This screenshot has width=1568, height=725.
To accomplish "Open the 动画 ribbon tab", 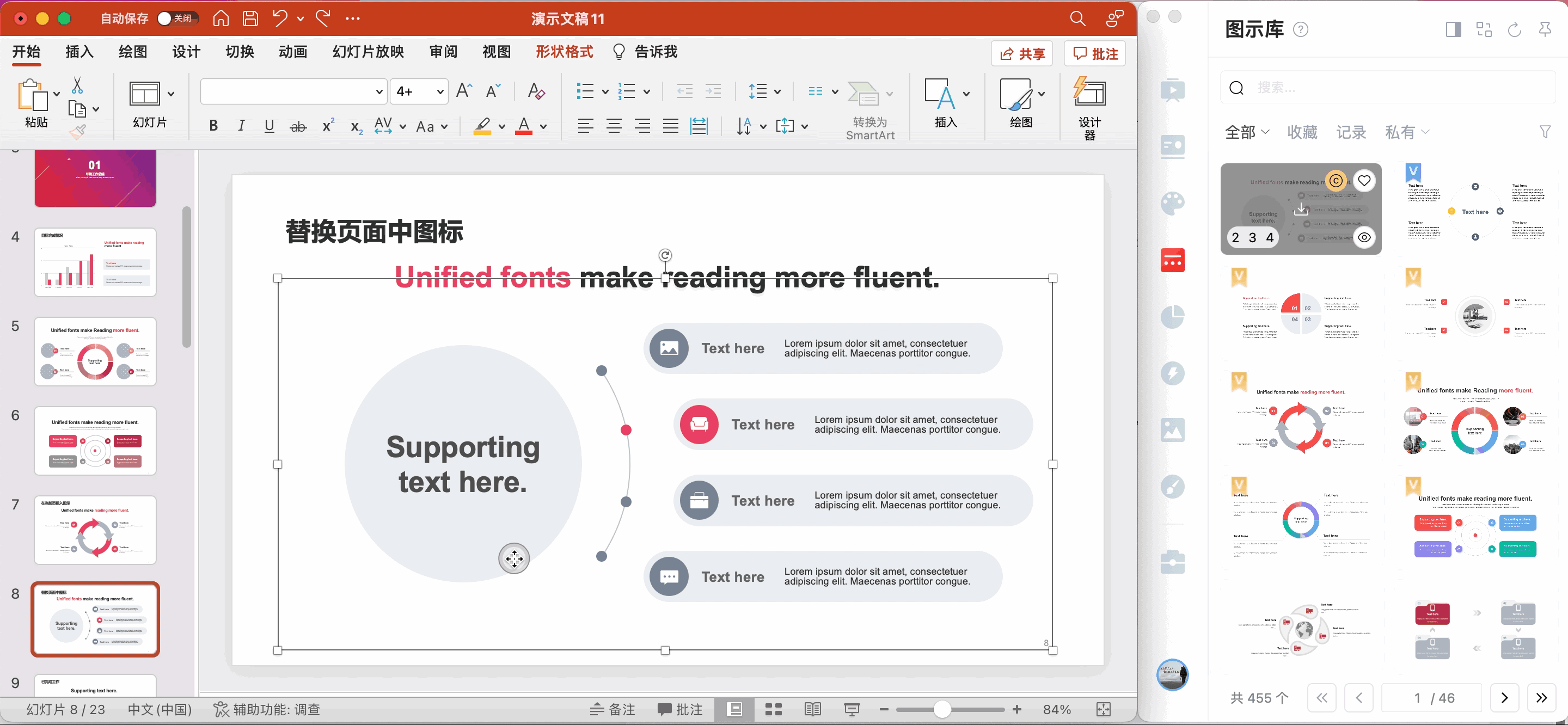I will (x=293, y=52).
